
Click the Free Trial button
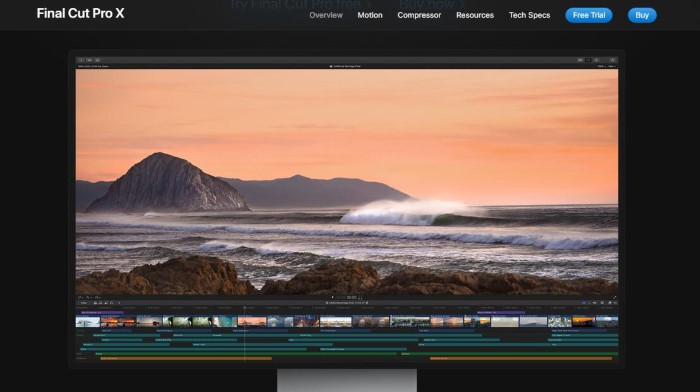click(x=589, y=15)
